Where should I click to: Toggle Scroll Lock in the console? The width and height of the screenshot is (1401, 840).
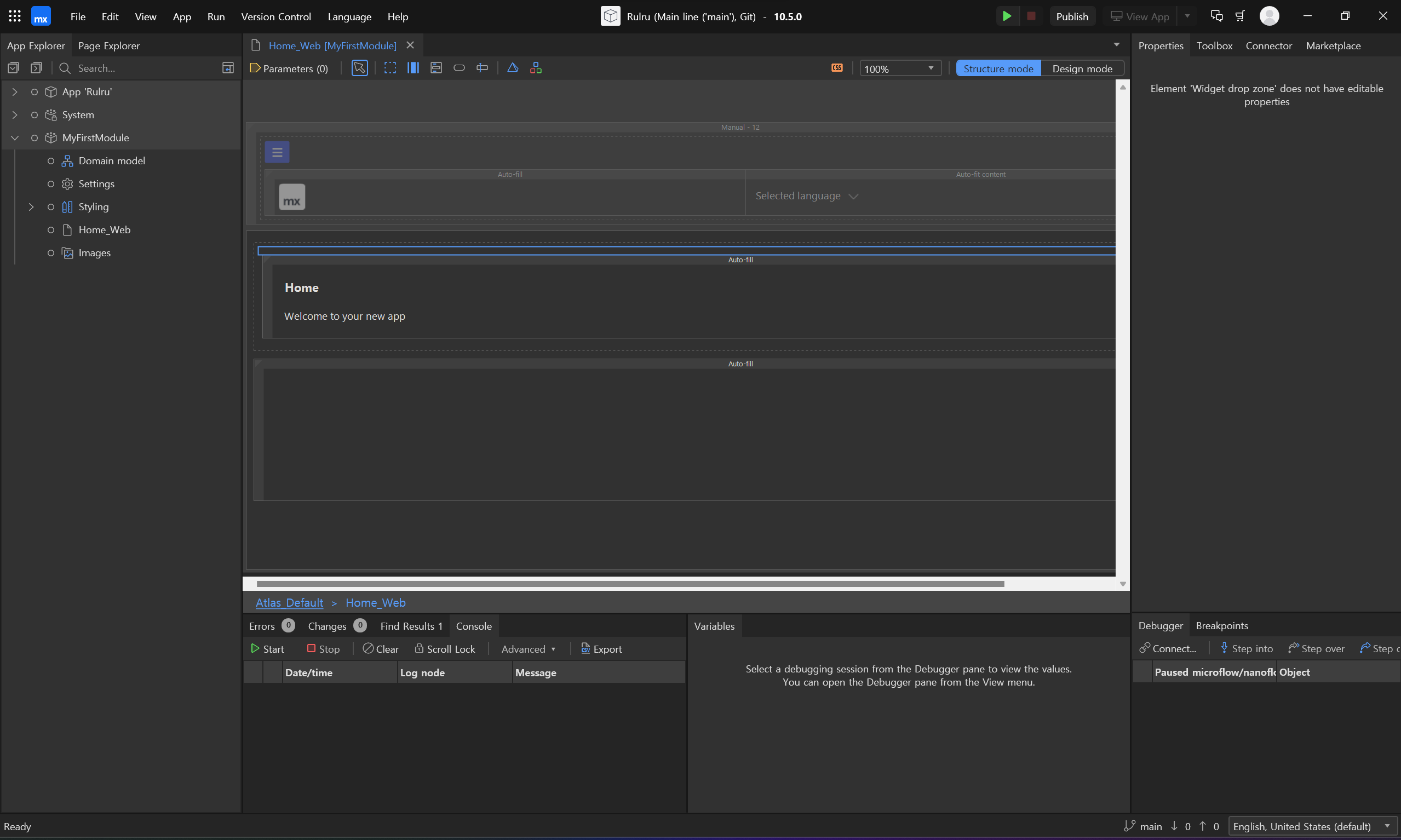coord(445,649)
